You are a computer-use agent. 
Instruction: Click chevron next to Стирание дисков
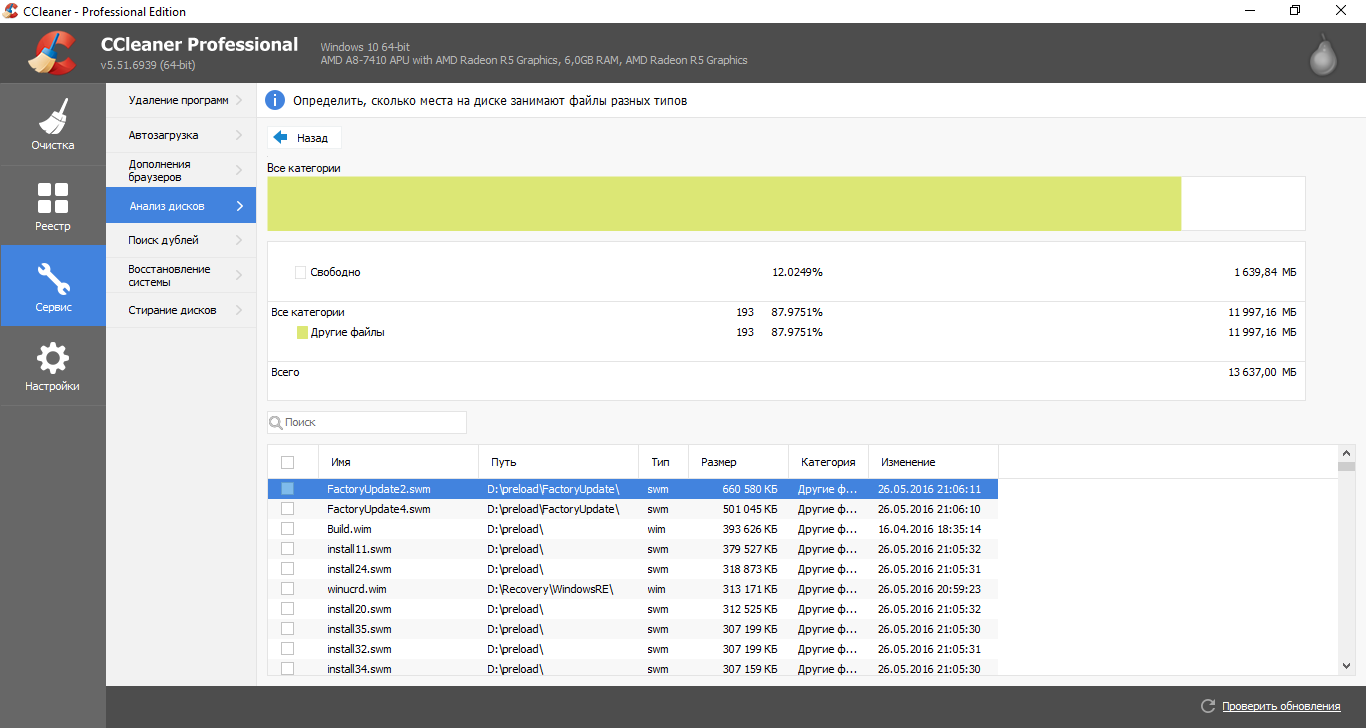click(239, 310)
